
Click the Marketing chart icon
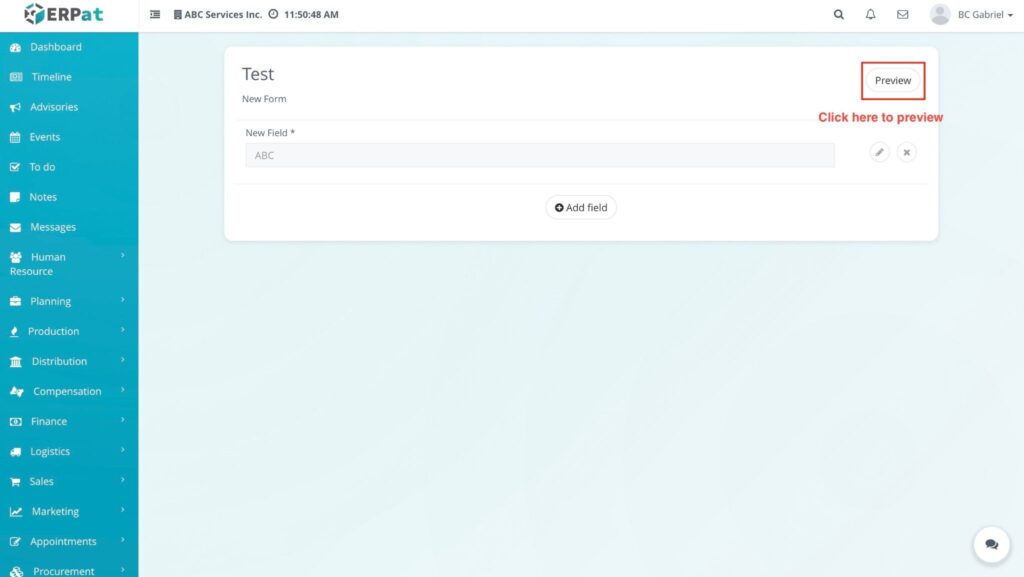[x=16, y=512]
